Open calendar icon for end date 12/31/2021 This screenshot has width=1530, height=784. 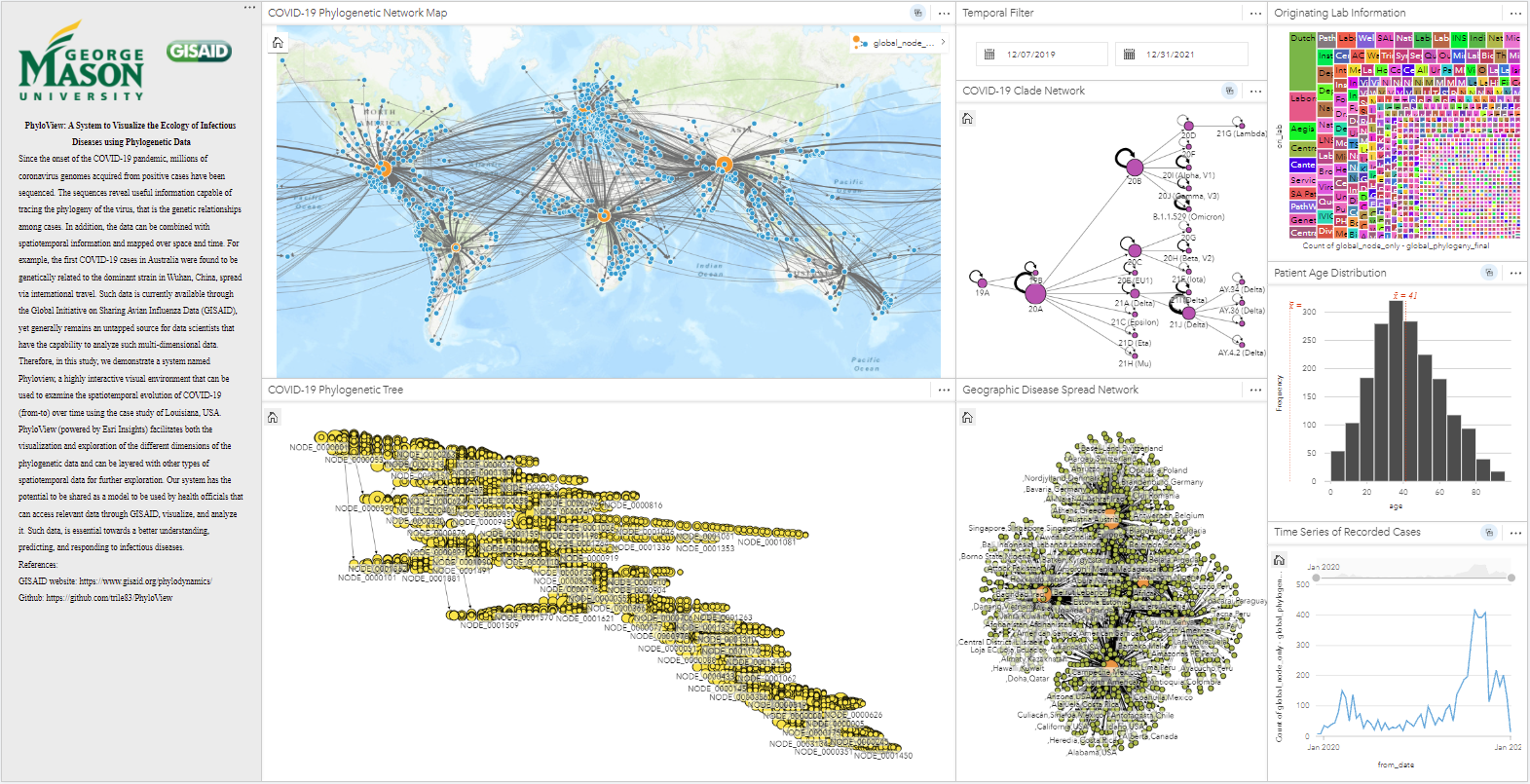point(1129,55)
